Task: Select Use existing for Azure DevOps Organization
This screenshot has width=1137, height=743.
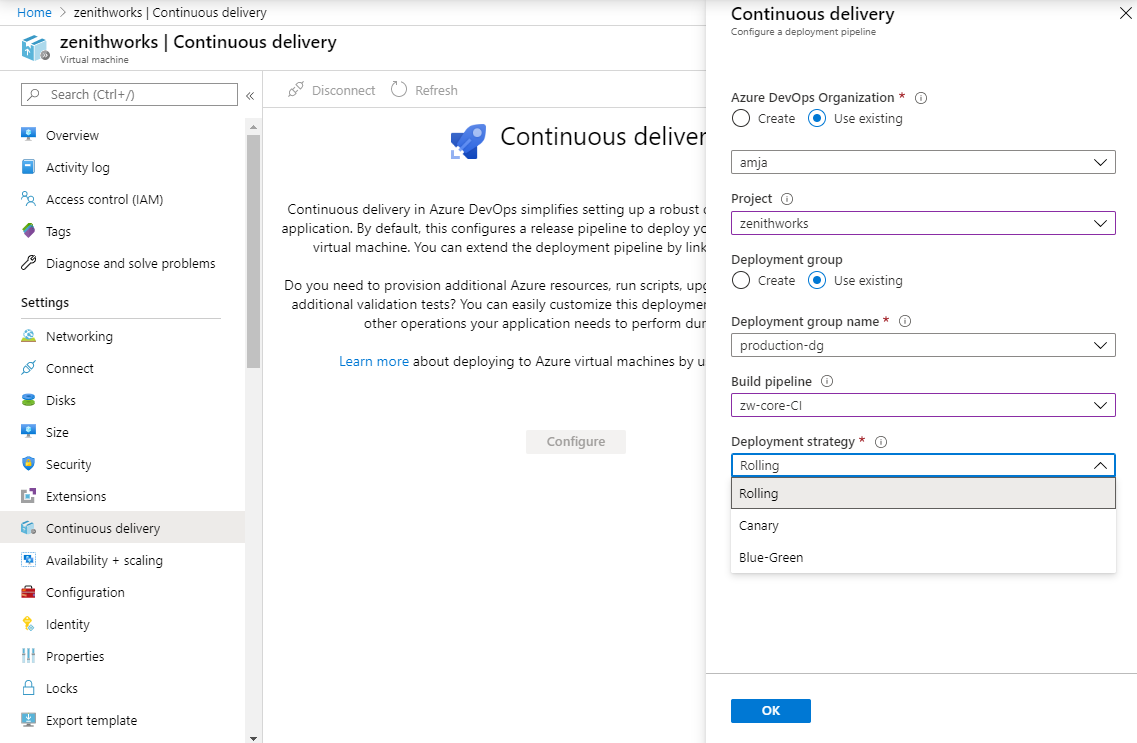Action: 817,118
